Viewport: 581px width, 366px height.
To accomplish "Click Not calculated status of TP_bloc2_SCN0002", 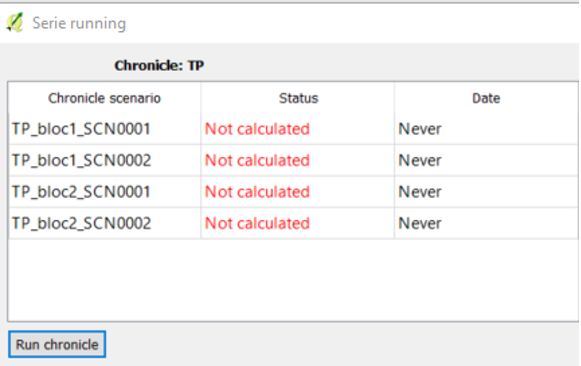I will pos(257,223).
